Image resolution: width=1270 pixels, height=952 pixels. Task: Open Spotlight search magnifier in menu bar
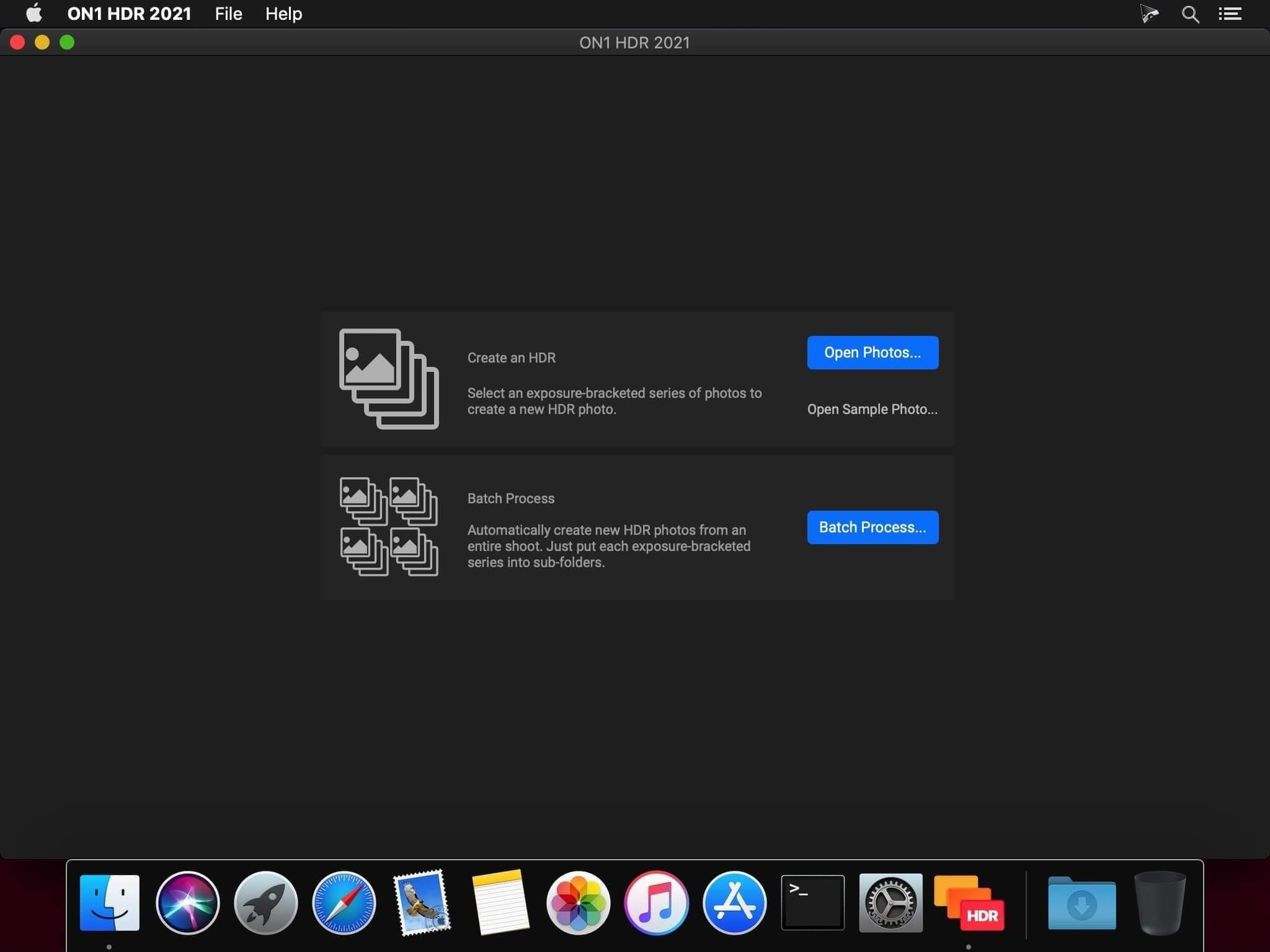pyautogui.click(x=1190, y=14)
